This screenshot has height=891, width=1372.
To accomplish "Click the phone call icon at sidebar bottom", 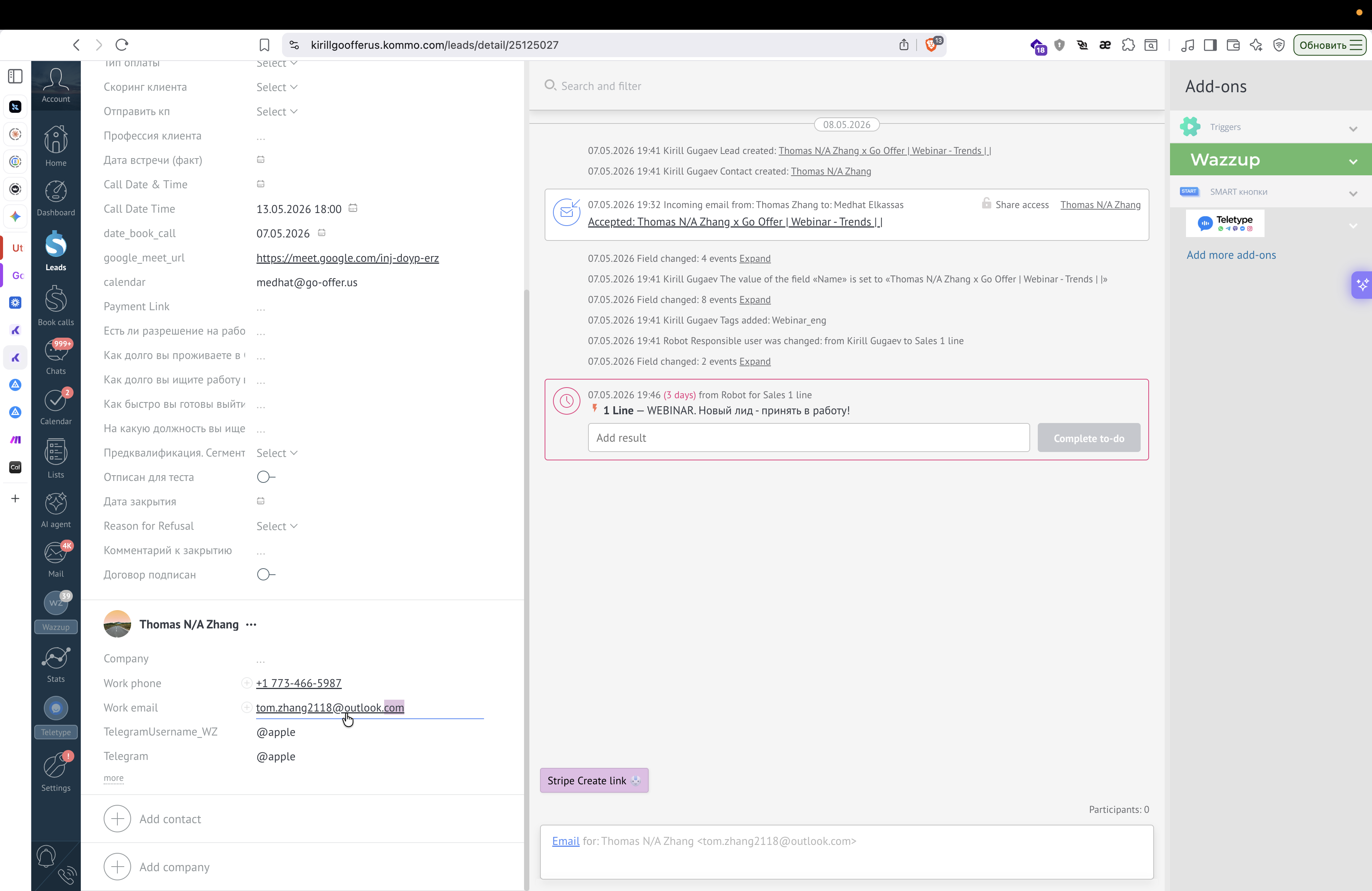I will click(67, 875).
